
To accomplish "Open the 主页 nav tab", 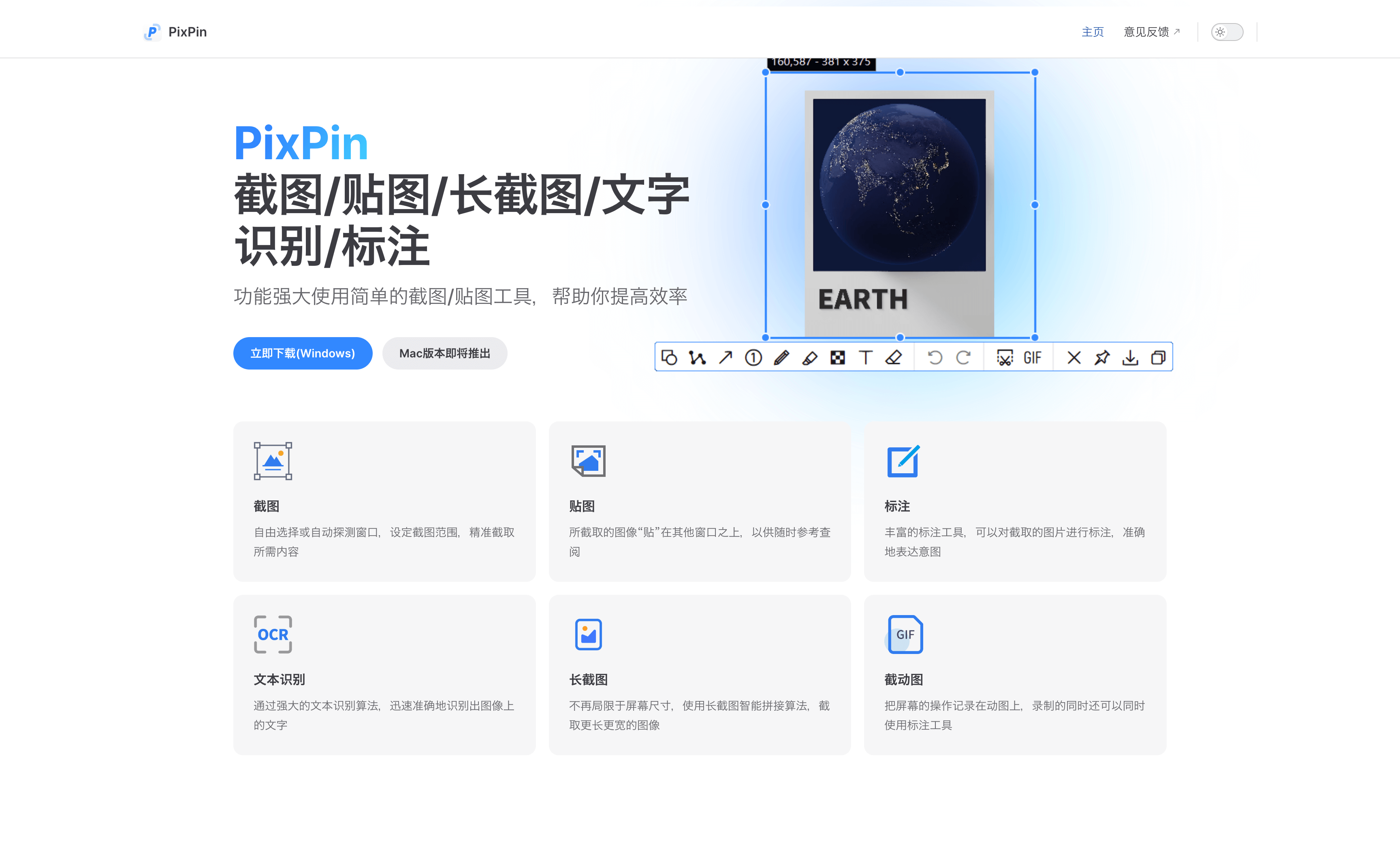I will 1092,32.
